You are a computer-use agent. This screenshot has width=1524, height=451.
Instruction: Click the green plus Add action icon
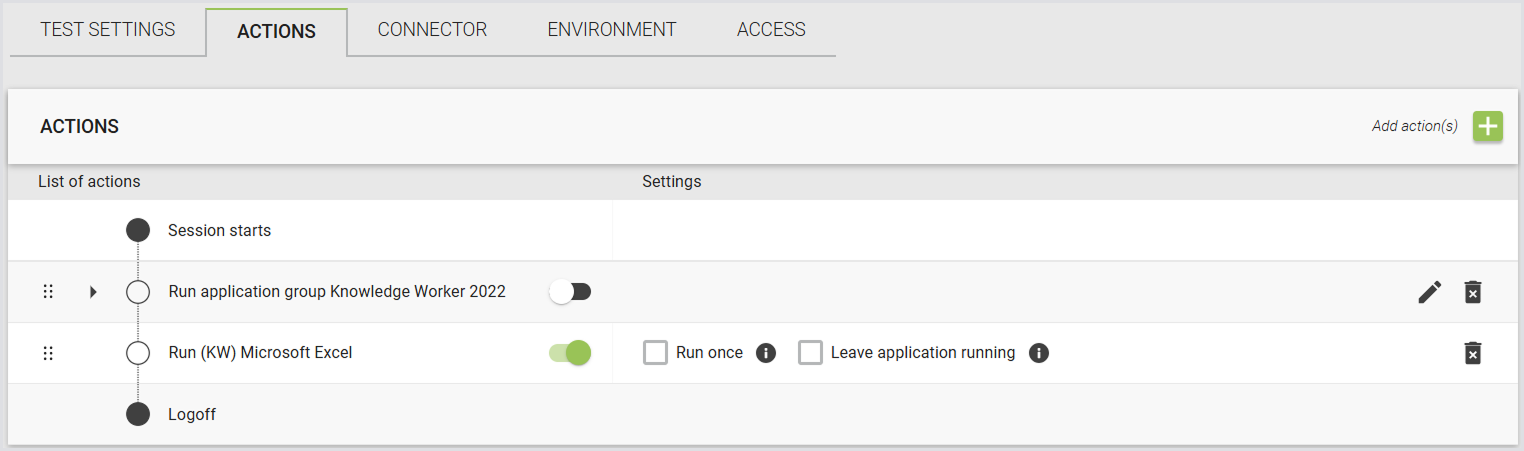click(1488, 126)
